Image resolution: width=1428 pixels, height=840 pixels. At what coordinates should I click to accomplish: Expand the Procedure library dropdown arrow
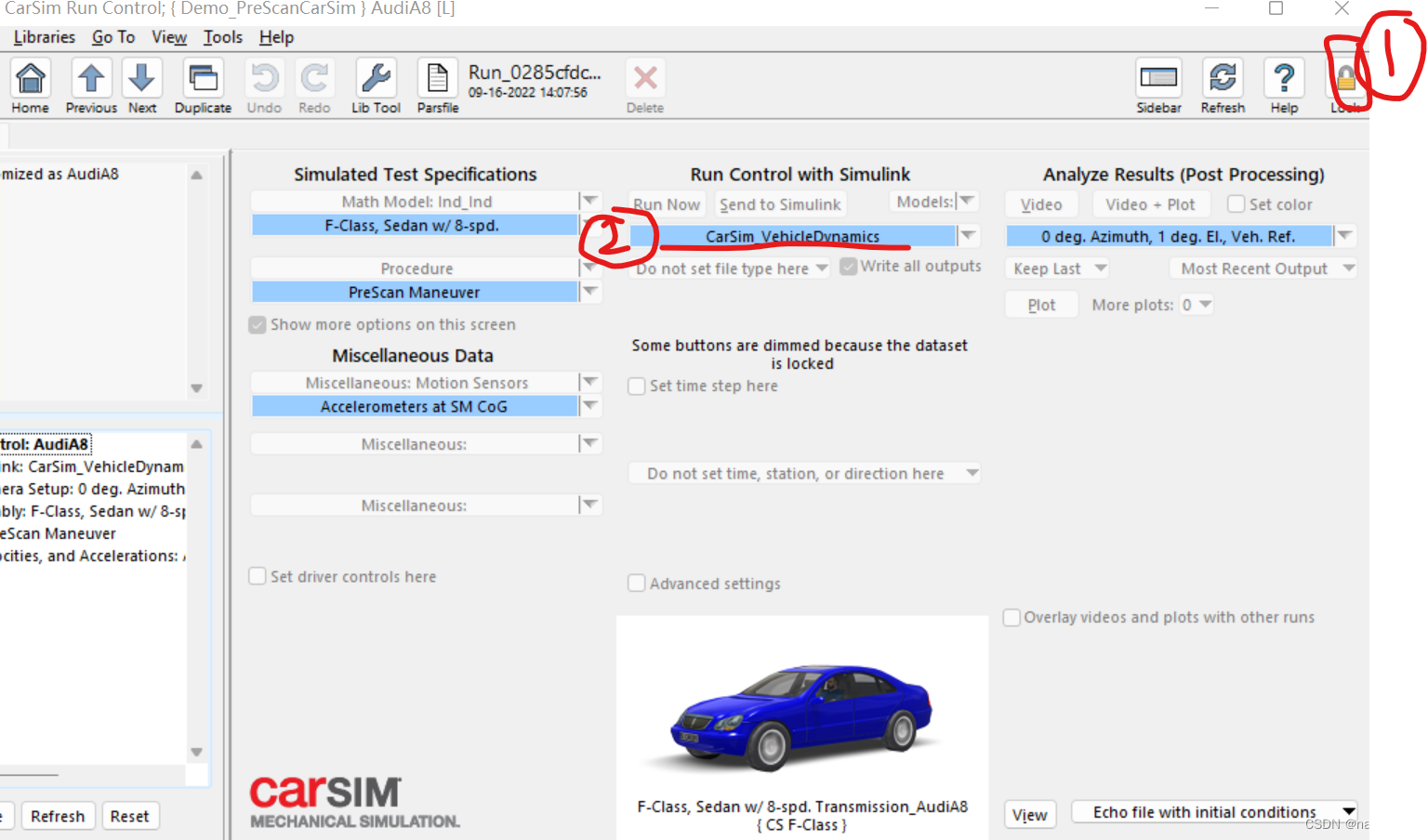[x=591, y=268]
